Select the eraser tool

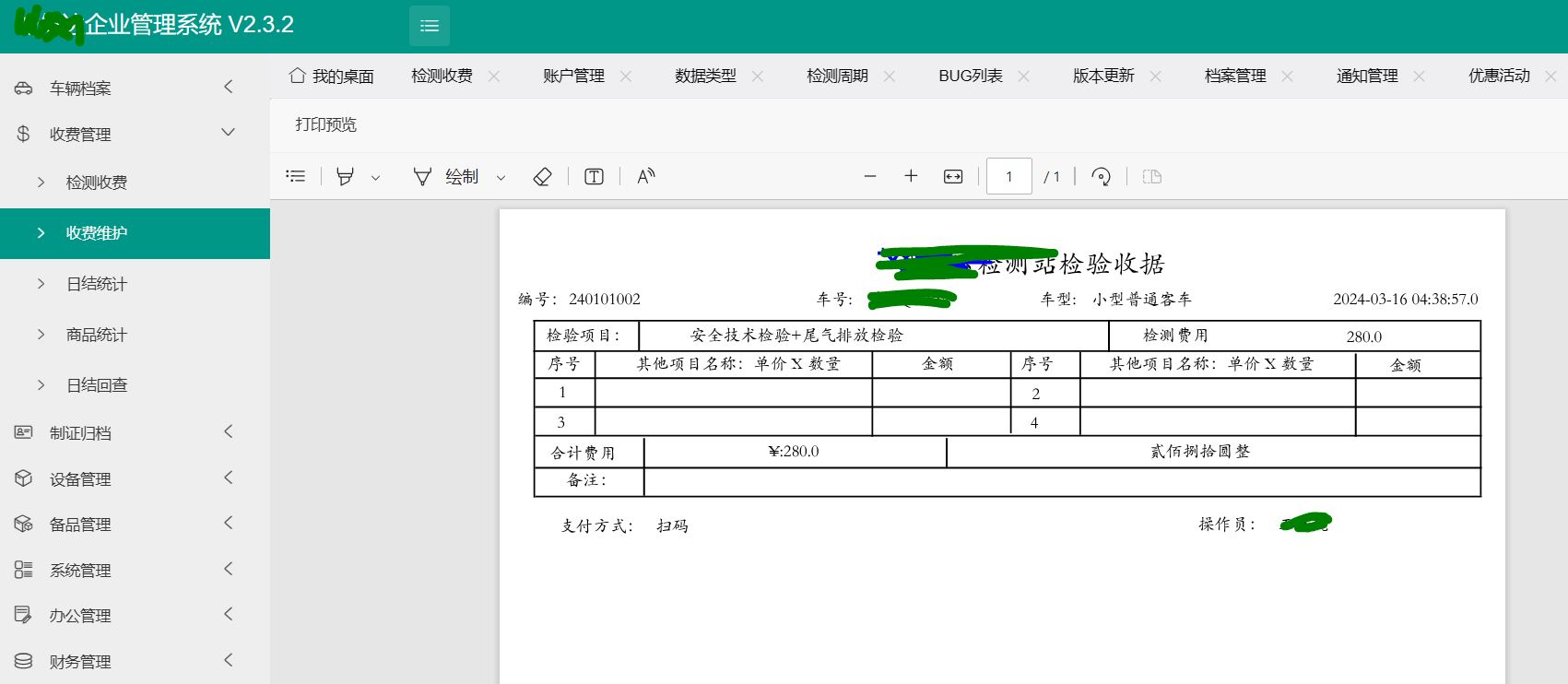[543, 176]
